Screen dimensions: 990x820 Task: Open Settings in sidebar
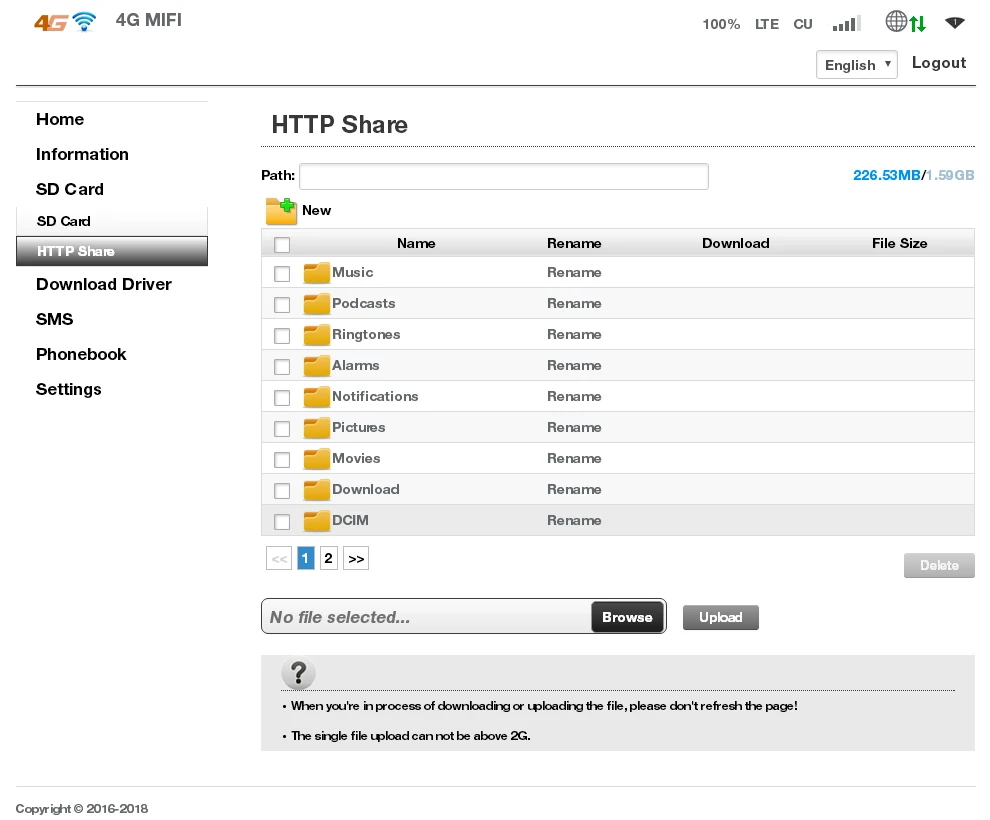[x=68, y=389]
